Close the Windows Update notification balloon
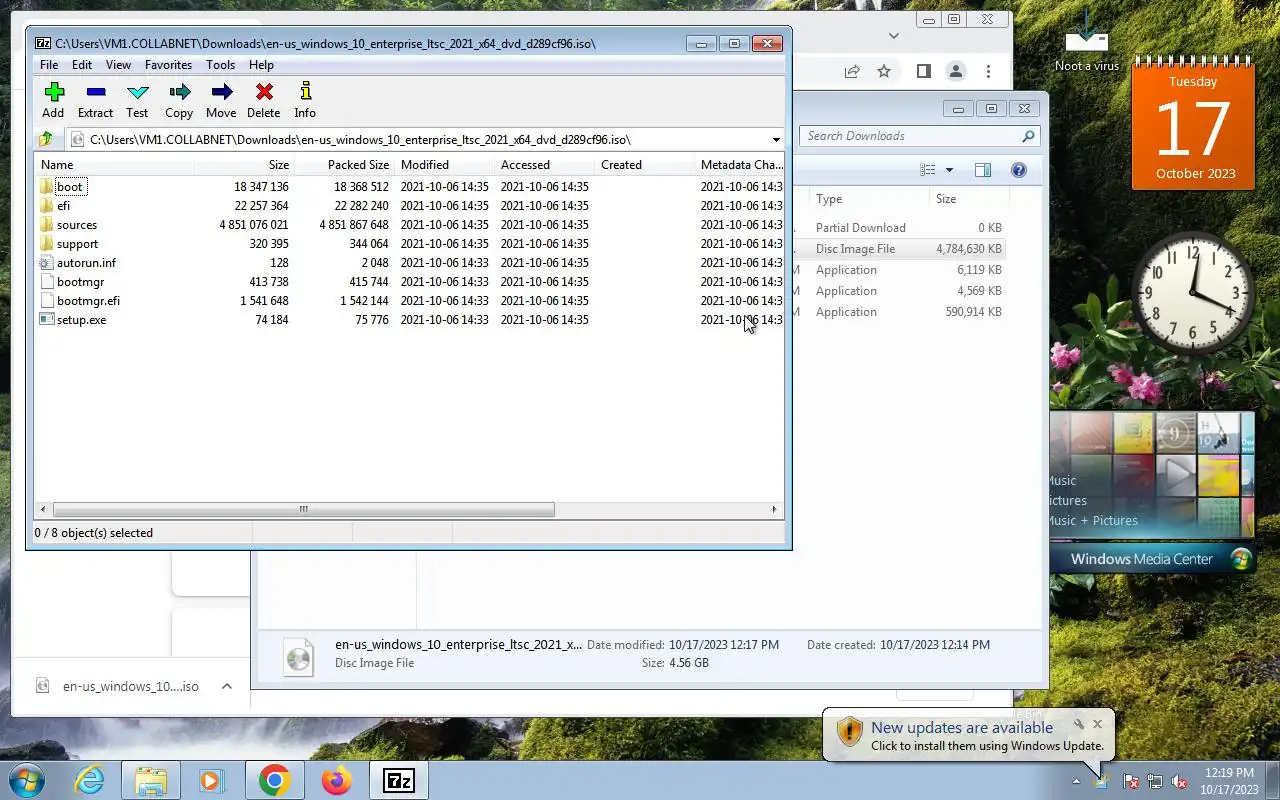 [x=1097, y=724]
